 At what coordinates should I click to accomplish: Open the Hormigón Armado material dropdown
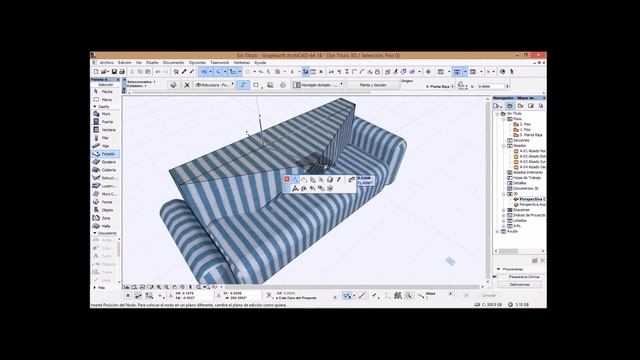coord(318,85)
